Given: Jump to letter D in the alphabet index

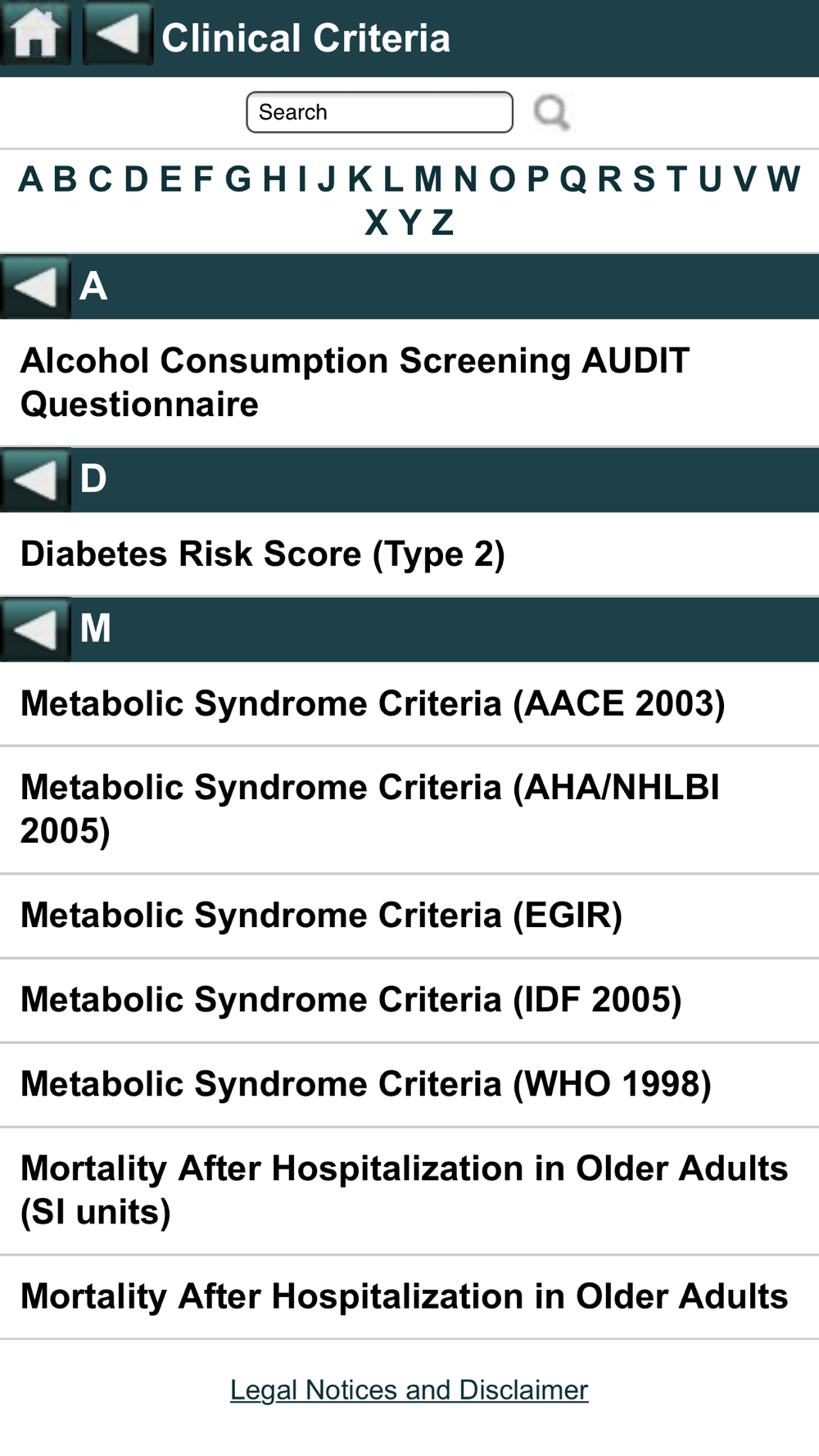Looking at the screenshot, I should [x=136, y=179].
